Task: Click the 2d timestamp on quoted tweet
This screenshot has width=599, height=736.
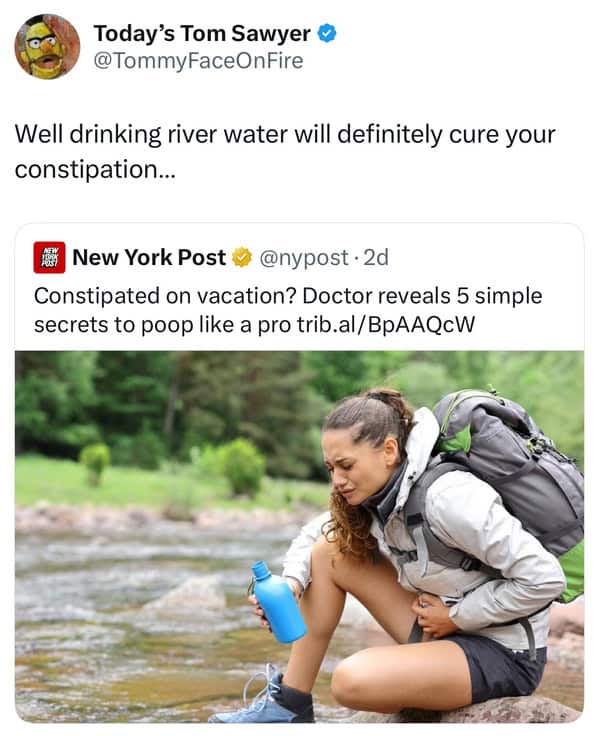Action: [x=376, y=257]
